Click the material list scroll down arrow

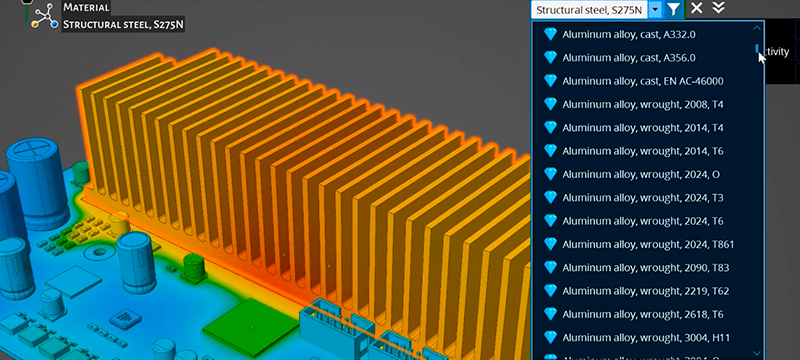757,353
